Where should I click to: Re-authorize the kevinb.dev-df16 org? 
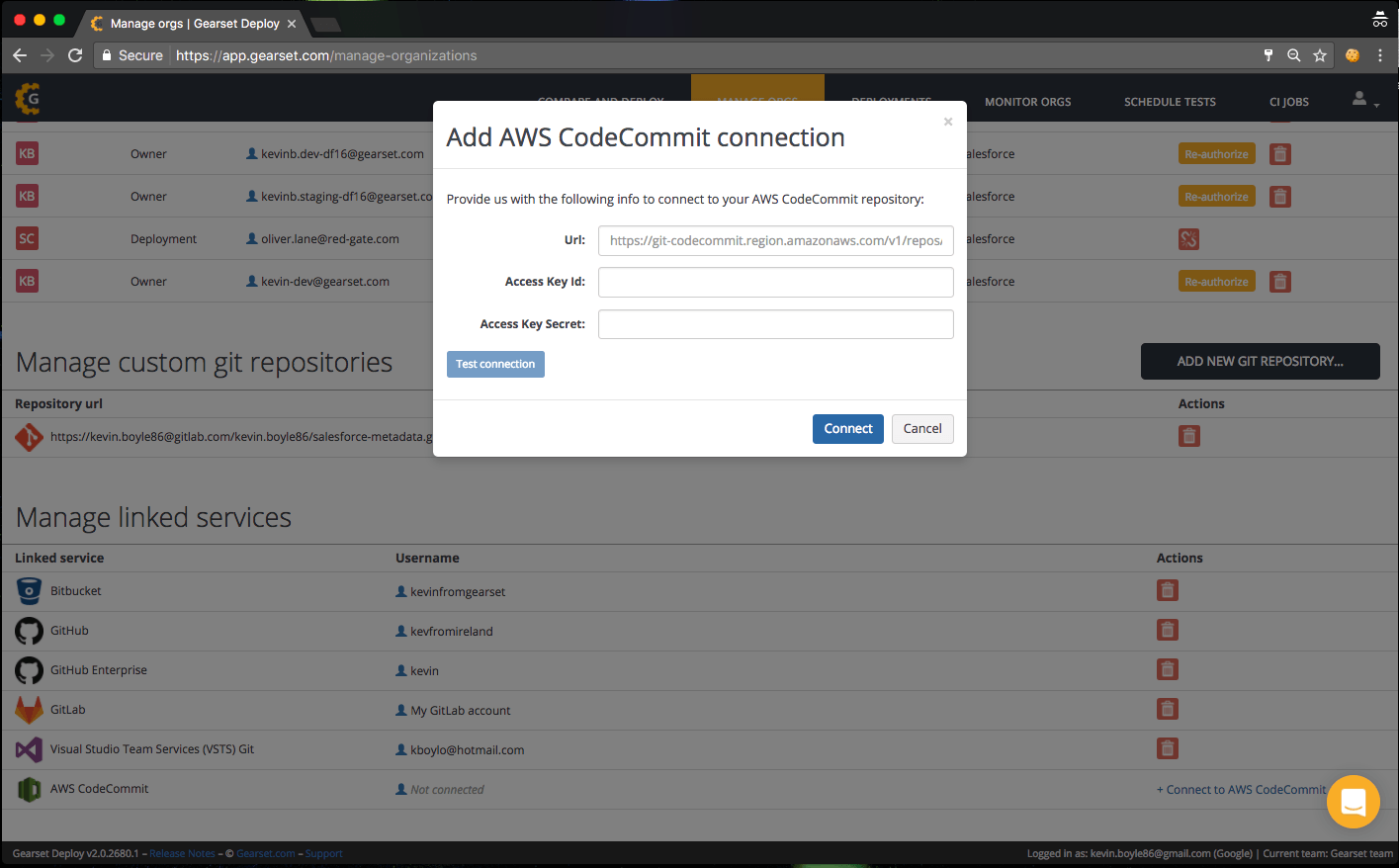[x=1216, y=154]
